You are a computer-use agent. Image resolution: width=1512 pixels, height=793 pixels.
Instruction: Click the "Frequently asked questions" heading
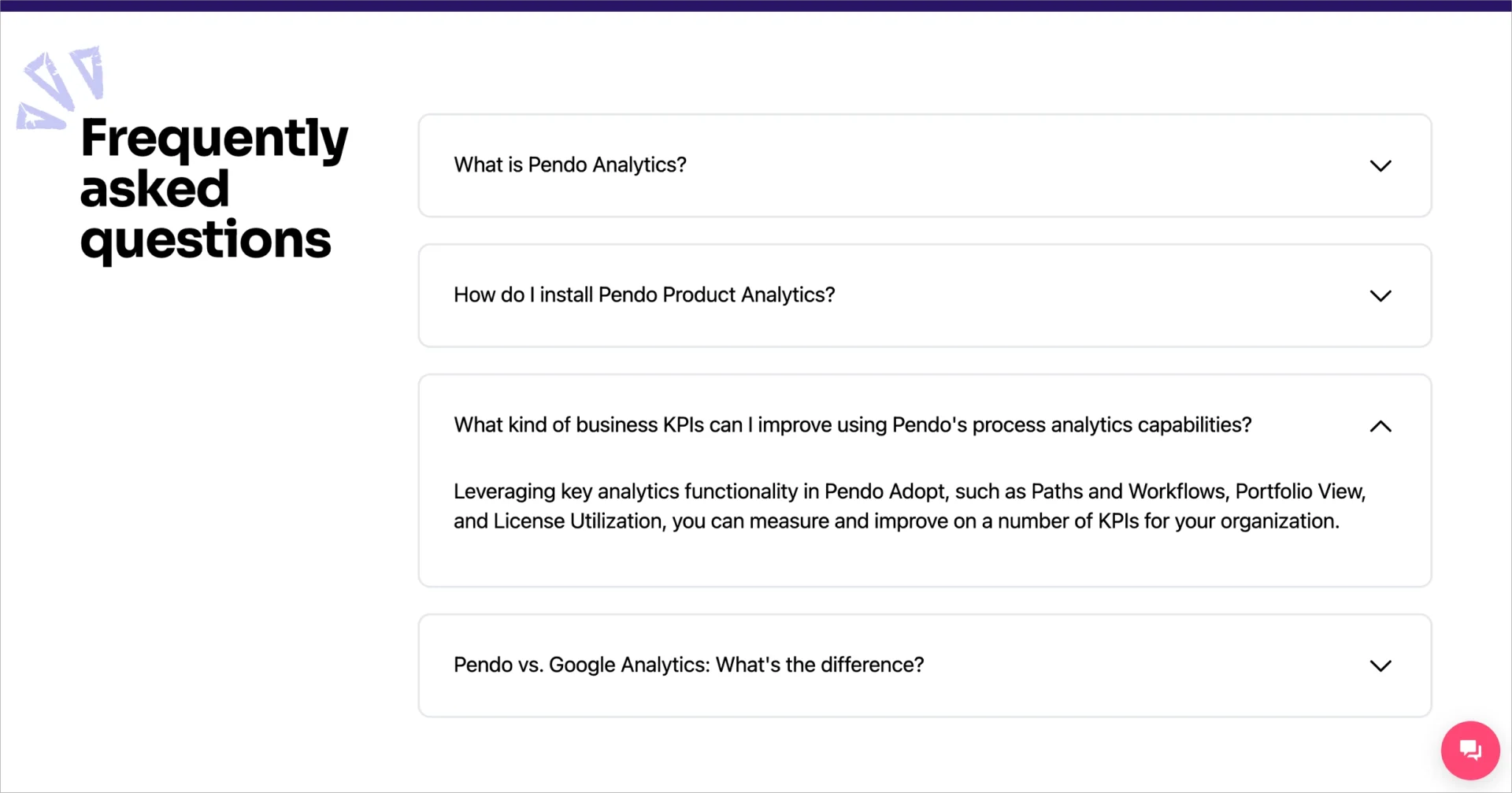(x=213, y=189)
